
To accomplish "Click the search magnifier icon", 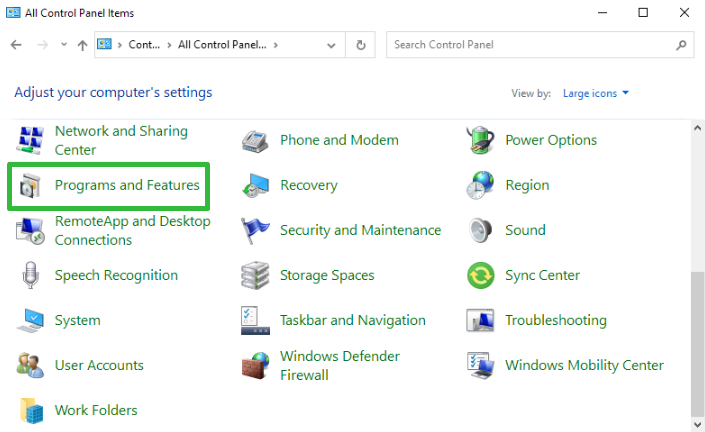I will [681, 45].
